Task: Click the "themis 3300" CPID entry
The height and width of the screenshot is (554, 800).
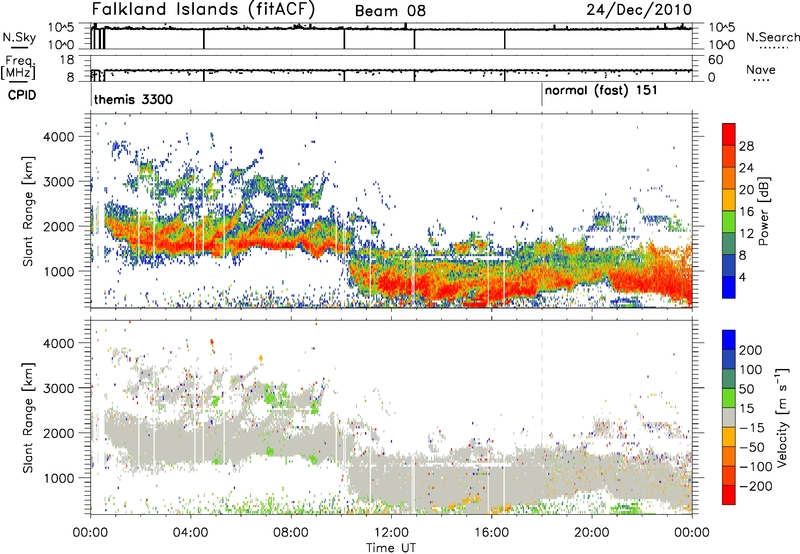Action: click(134, 99)
